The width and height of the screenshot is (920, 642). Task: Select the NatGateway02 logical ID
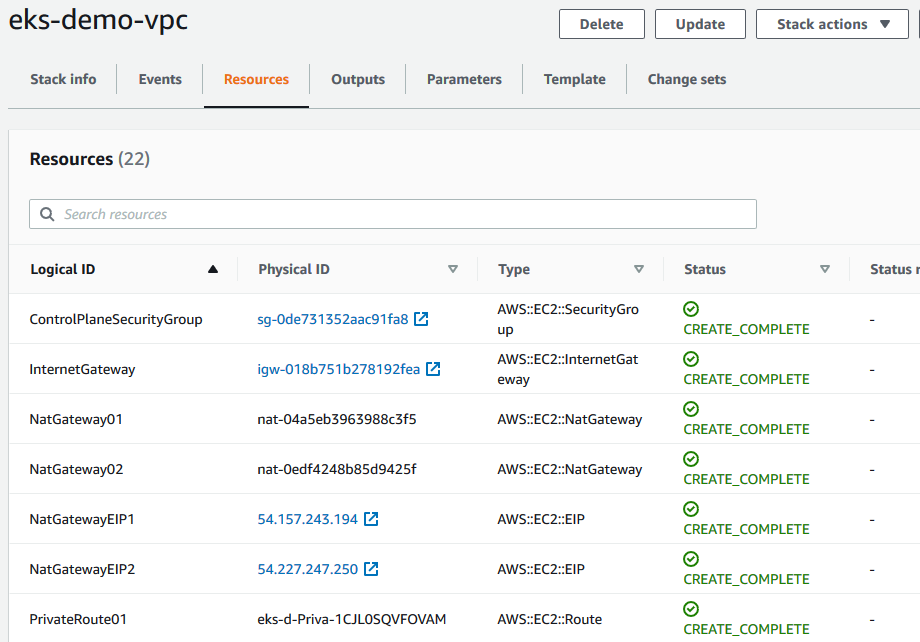click(x=76, y=469)
